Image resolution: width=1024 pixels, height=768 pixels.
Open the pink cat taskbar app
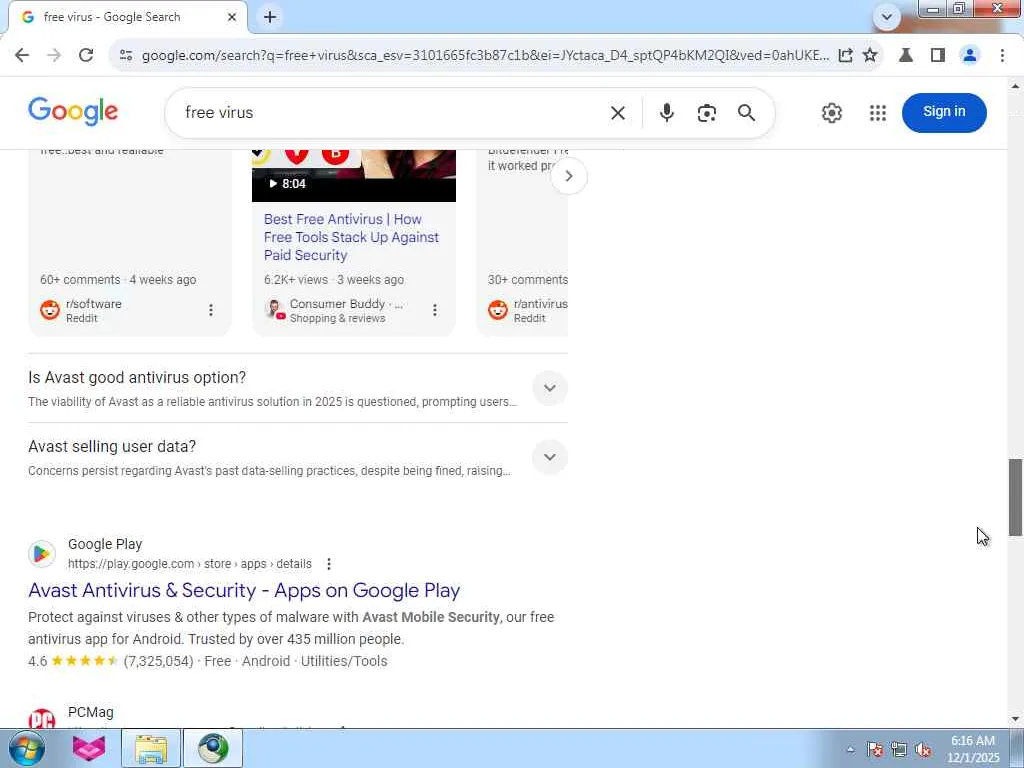[x=89, y=748]
